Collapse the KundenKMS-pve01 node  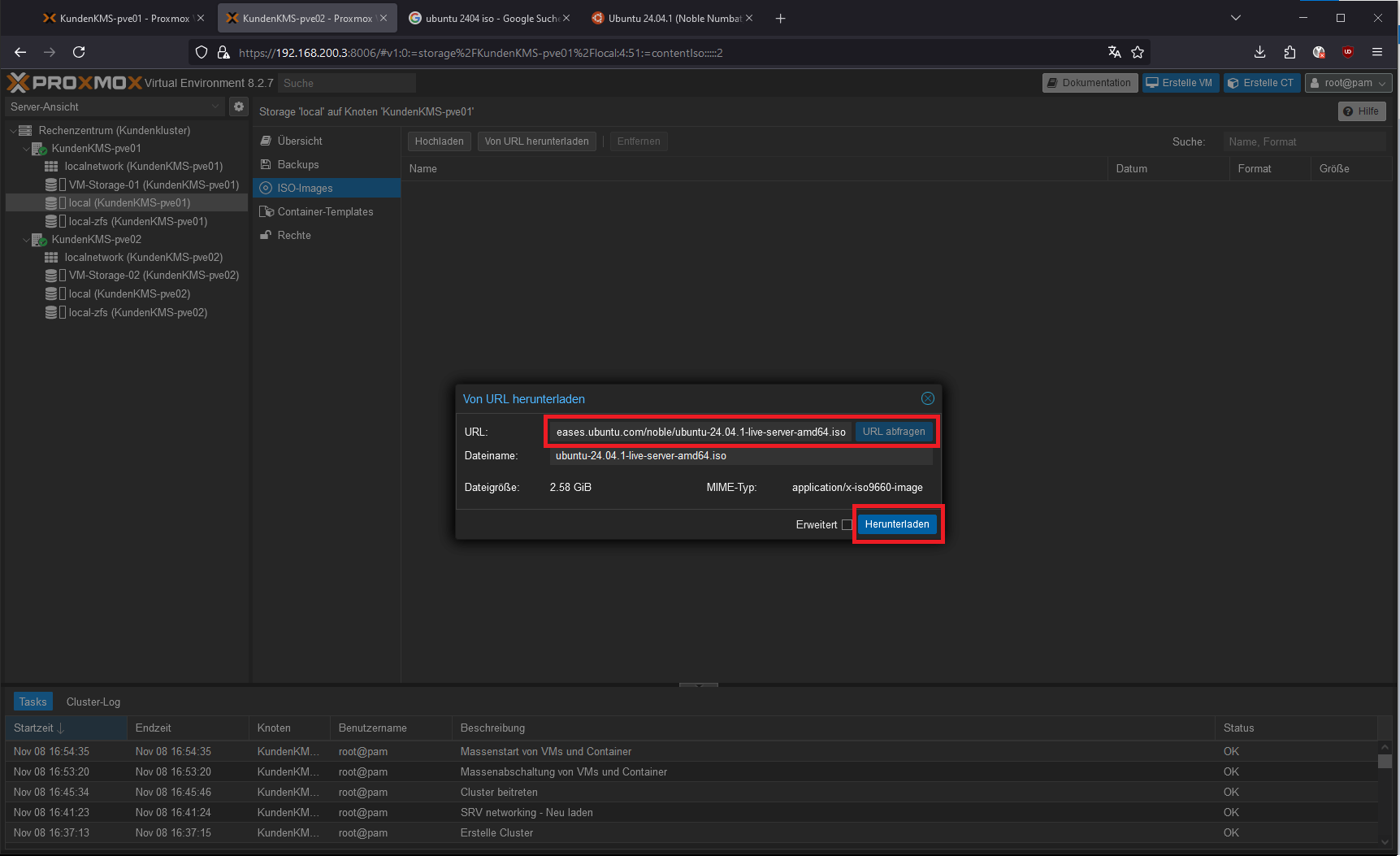[x=26, y=149]
